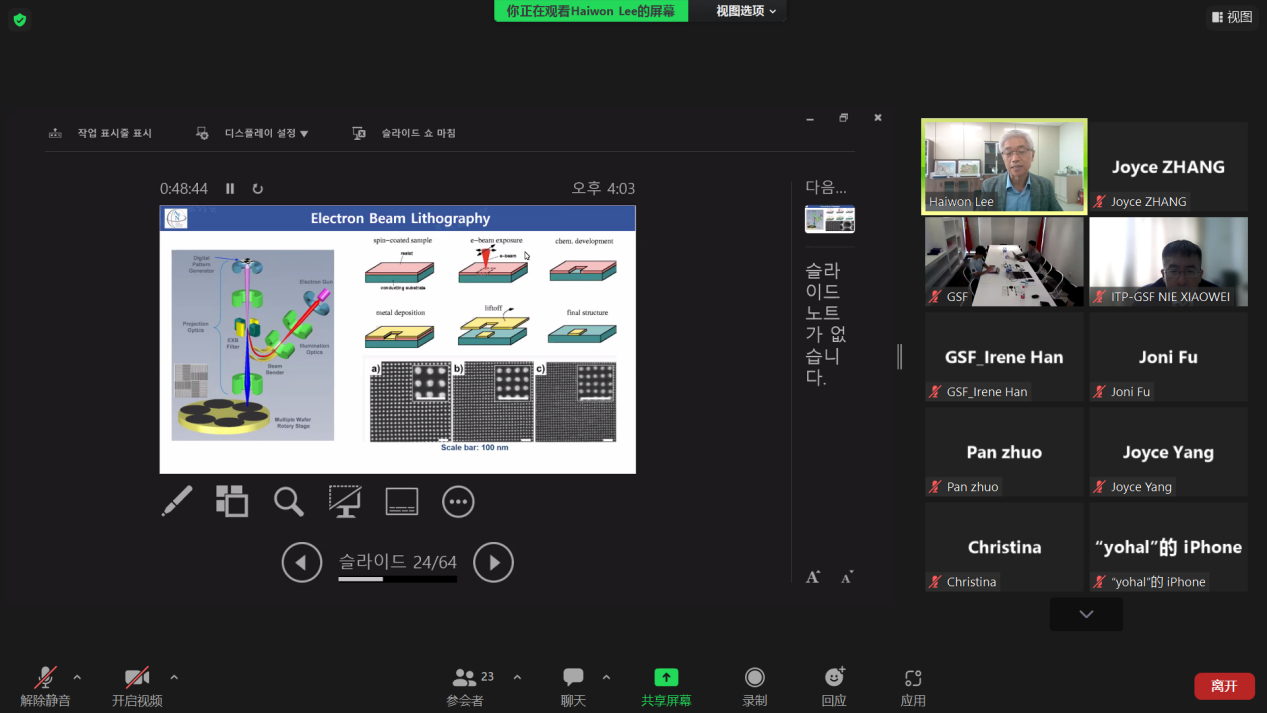Toggle black screen for slide show

(x=345, y=501)
